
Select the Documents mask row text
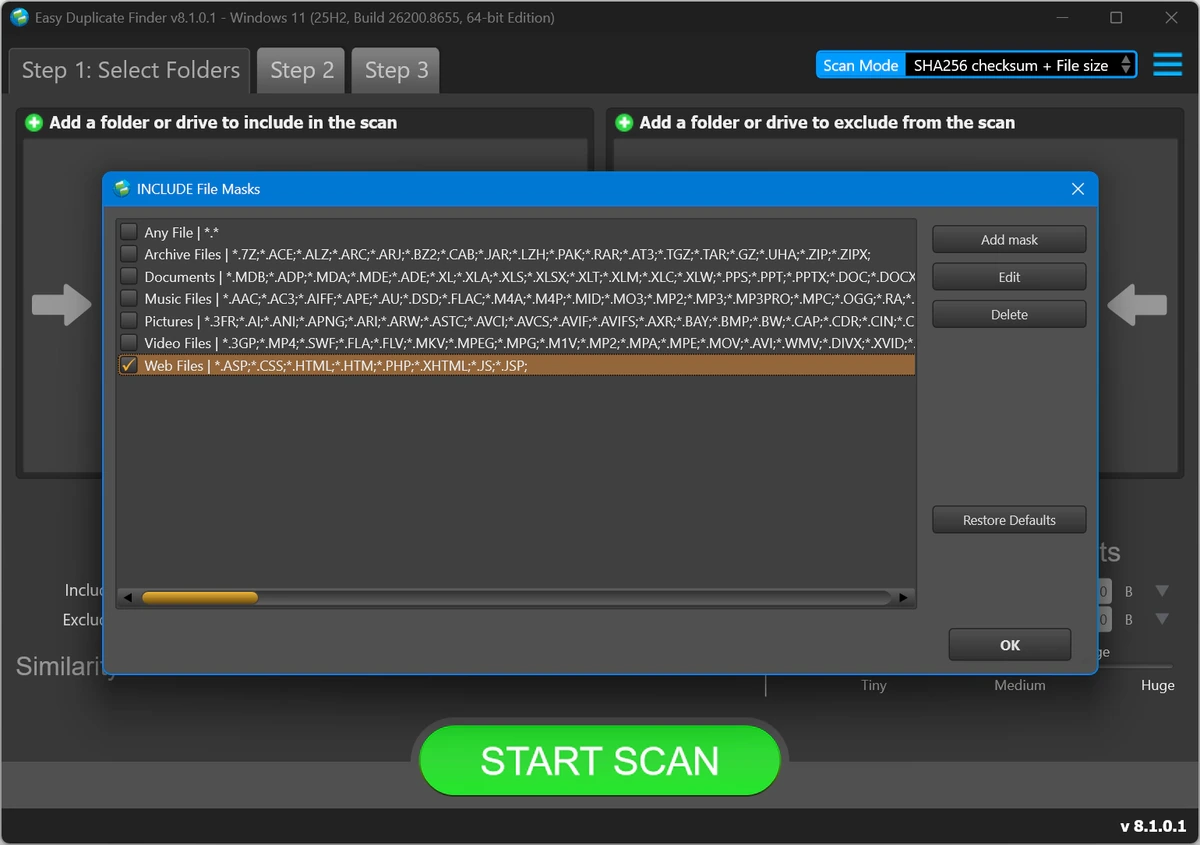(529, 276)
